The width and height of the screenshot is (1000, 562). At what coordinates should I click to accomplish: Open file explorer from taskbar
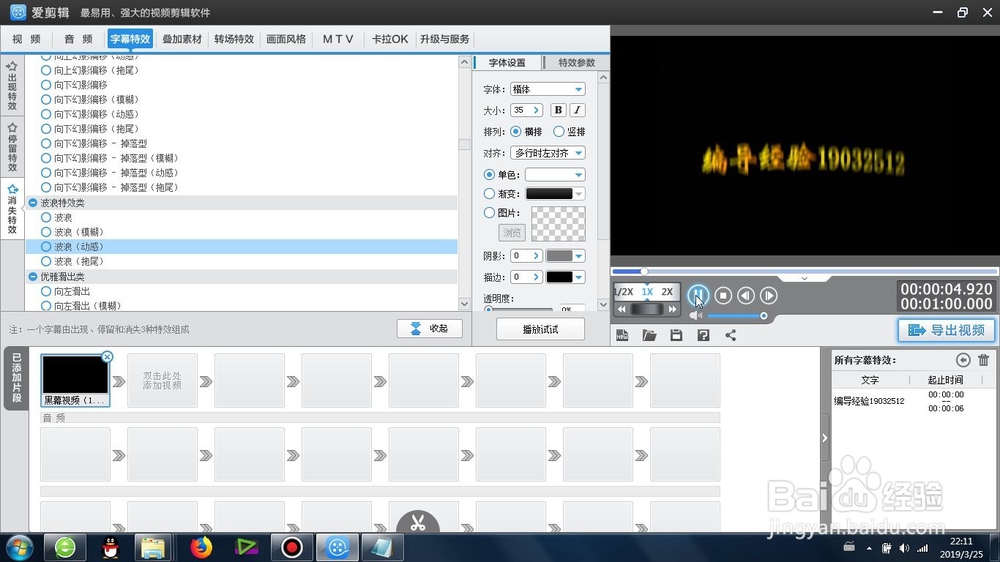153,547
